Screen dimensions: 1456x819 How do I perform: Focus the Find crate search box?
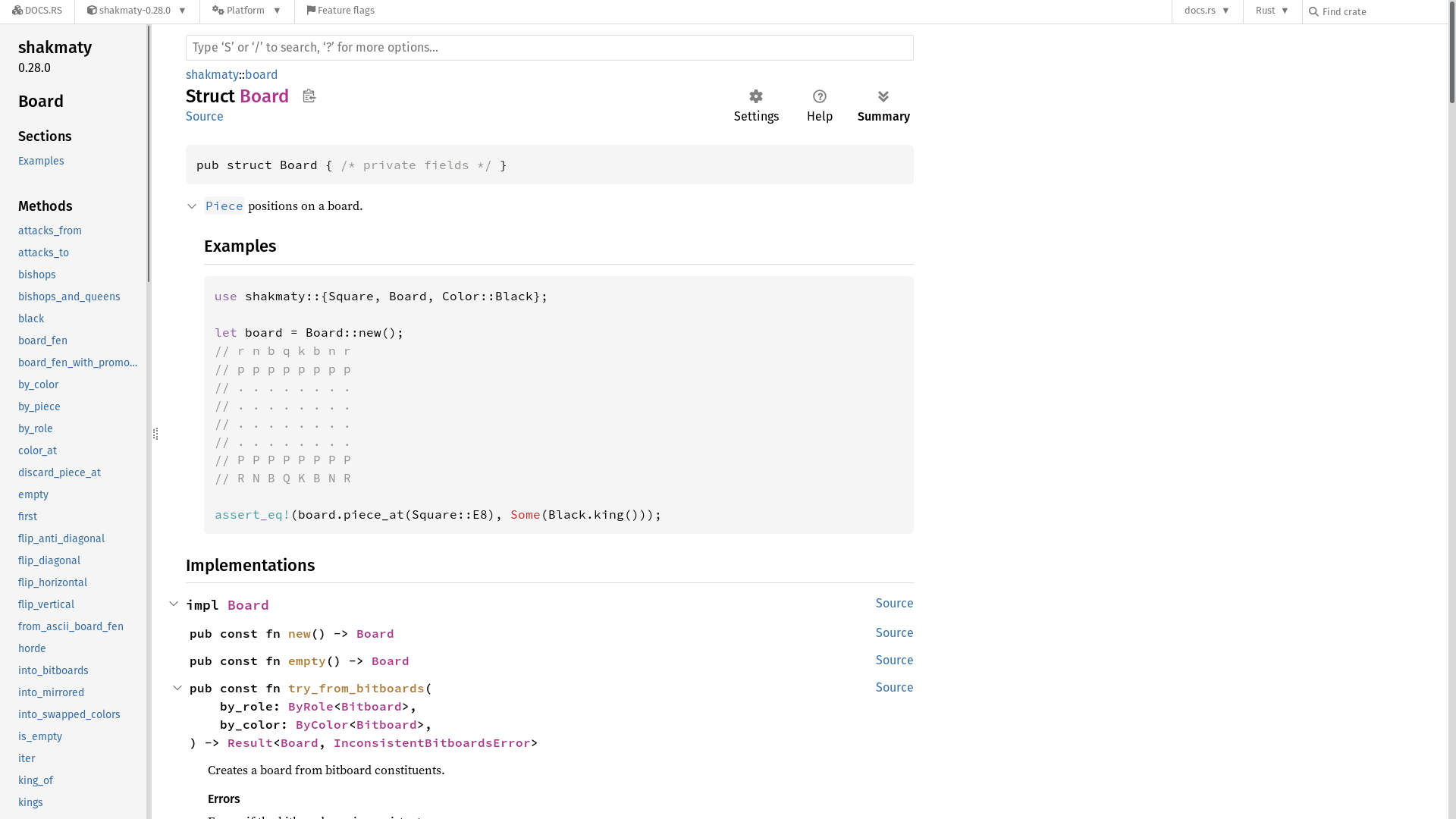(x=1376, y=11)
